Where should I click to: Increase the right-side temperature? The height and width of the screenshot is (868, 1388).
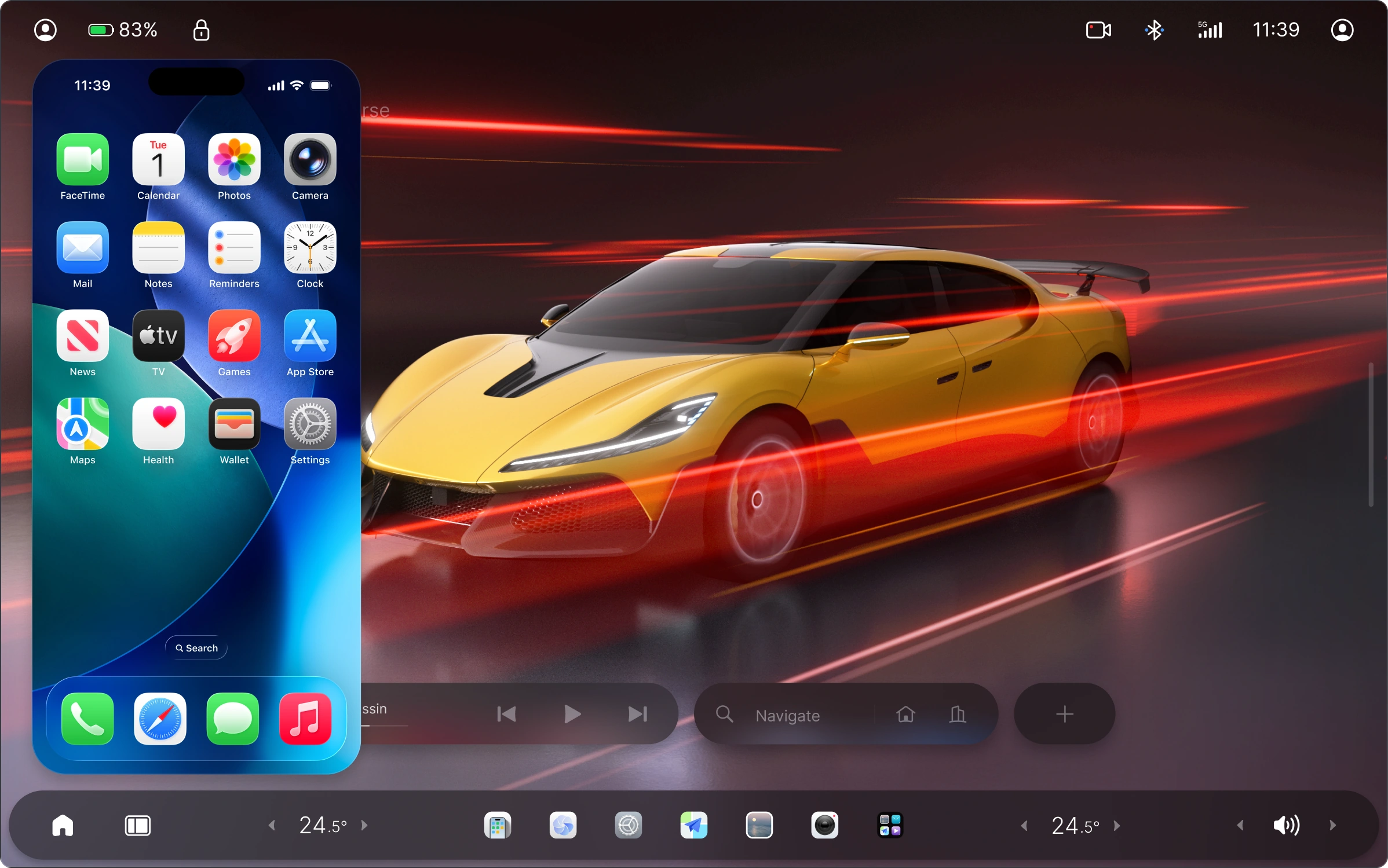tap(1117, 825)
